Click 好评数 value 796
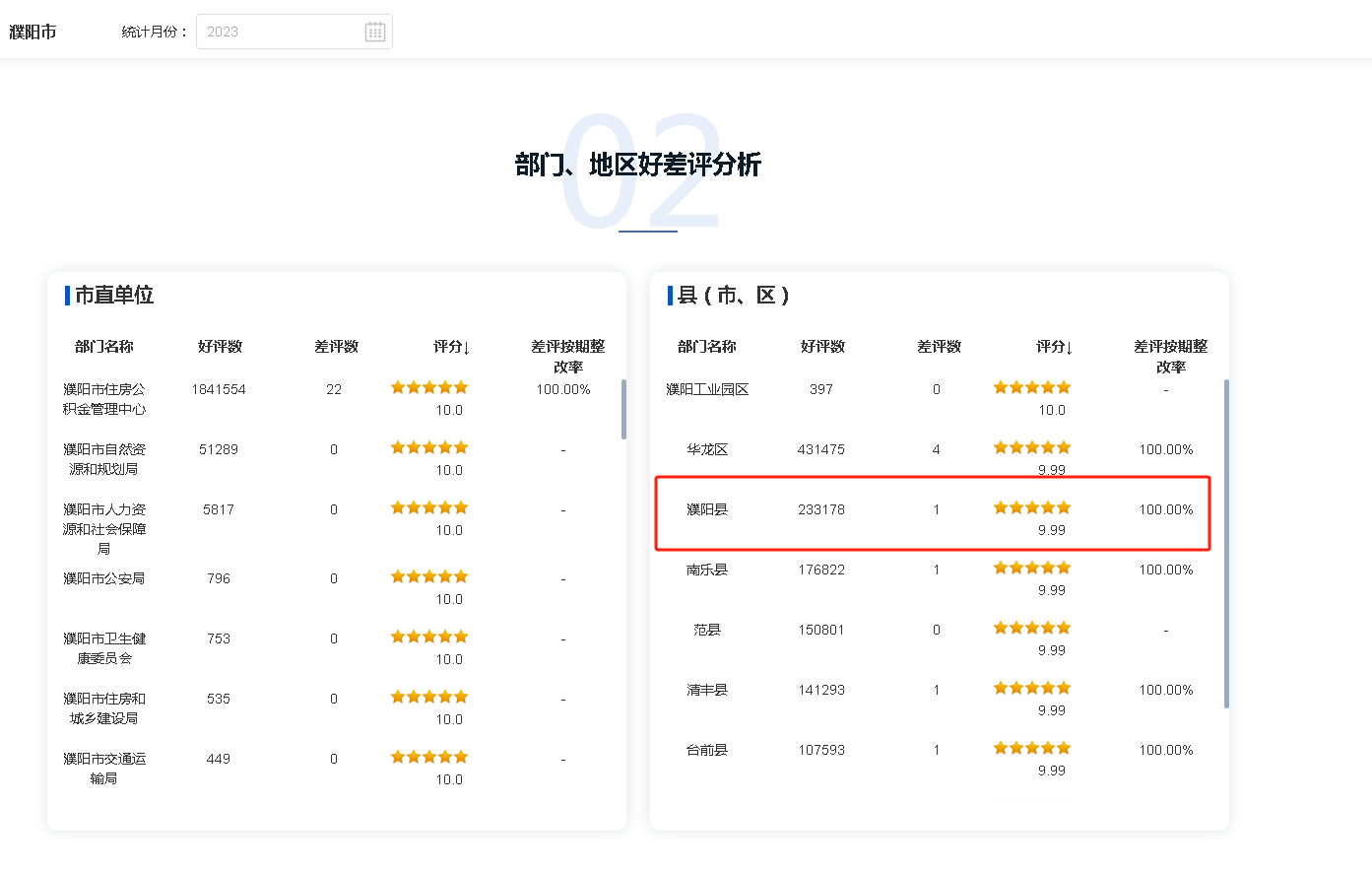The width and height of the screenshot is (1372, 873). [219, 578]
